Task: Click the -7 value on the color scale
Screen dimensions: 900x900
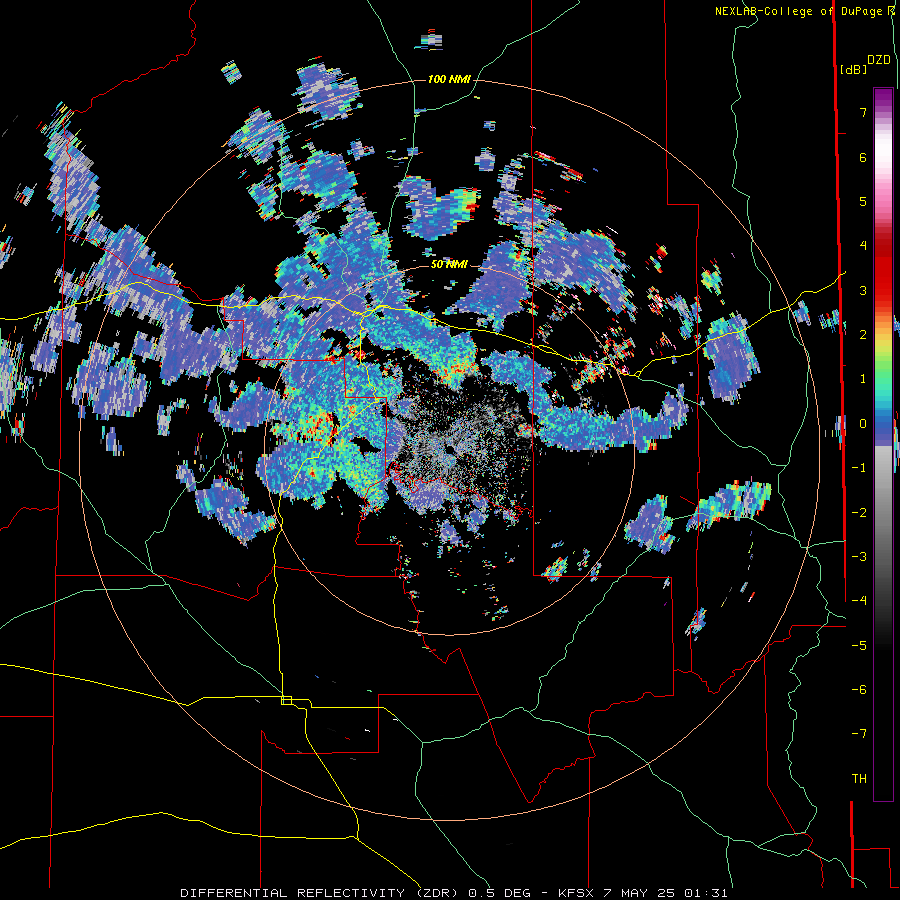Action: (x=859, y=734)
